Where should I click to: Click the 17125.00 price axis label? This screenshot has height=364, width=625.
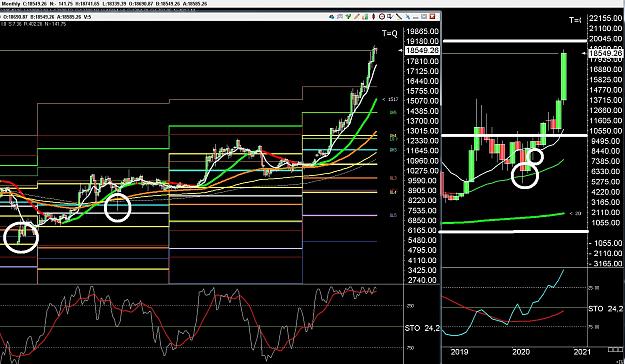[423, 71]
